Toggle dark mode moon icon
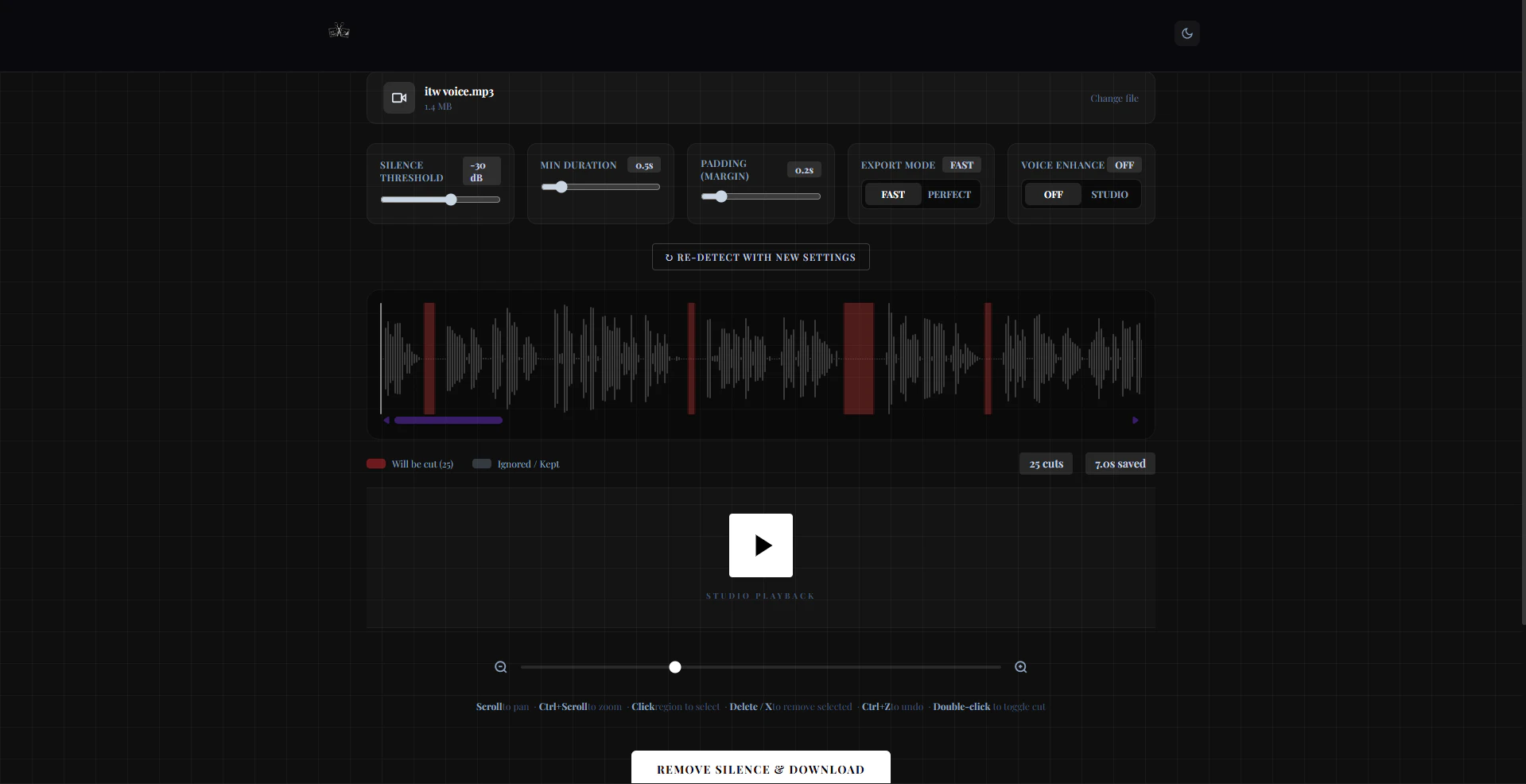 click(x=1187, y=33)
